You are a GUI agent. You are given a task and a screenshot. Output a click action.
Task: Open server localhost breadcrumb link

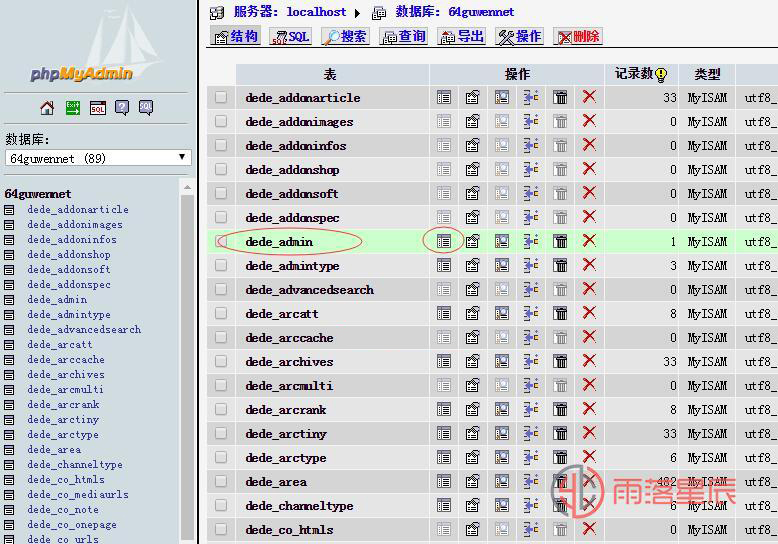[x=290, y=12]
